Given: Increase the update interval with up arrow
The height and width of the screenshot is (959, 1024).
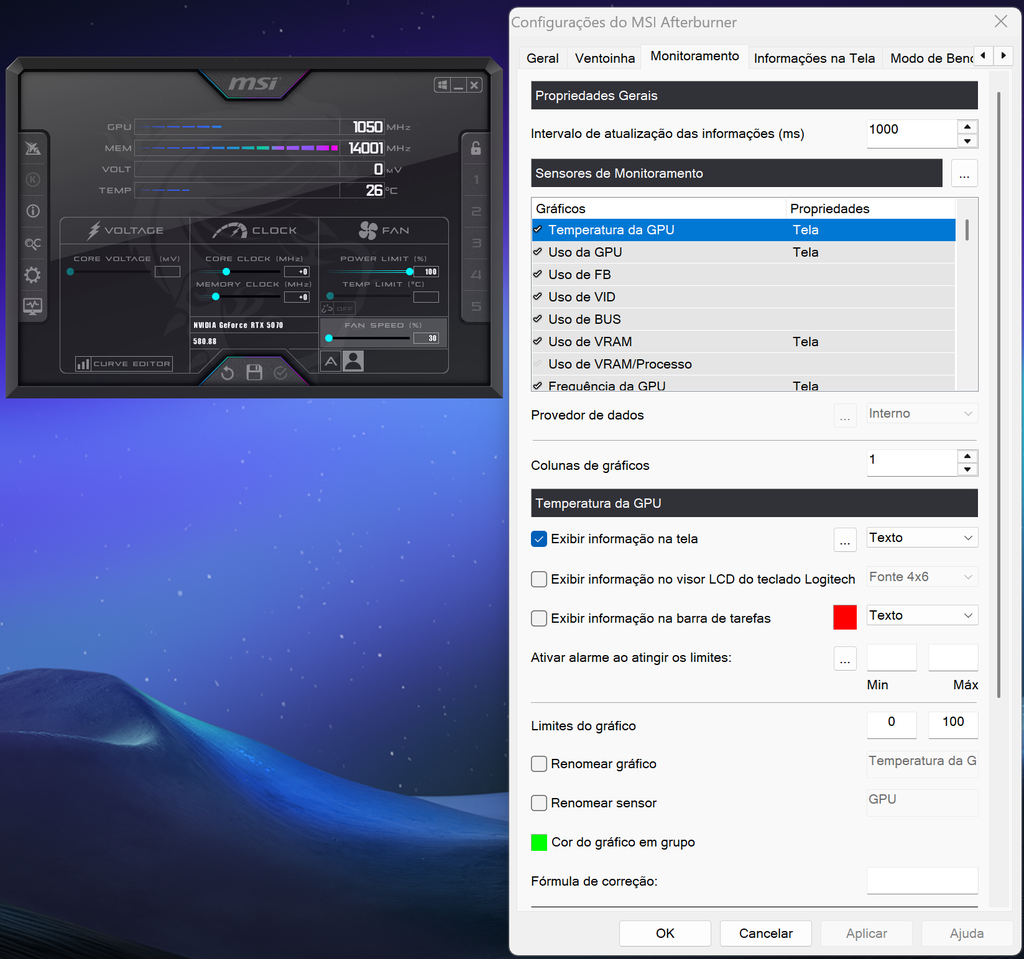Looking at the screenshot, I should (967, 127).
